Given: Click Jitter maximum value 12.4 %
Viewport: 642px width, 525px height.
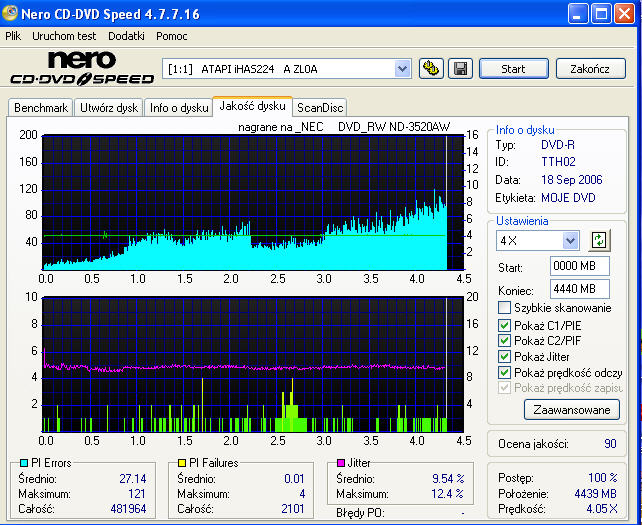Looking at the screenshot, I should [x=448, y=493].
